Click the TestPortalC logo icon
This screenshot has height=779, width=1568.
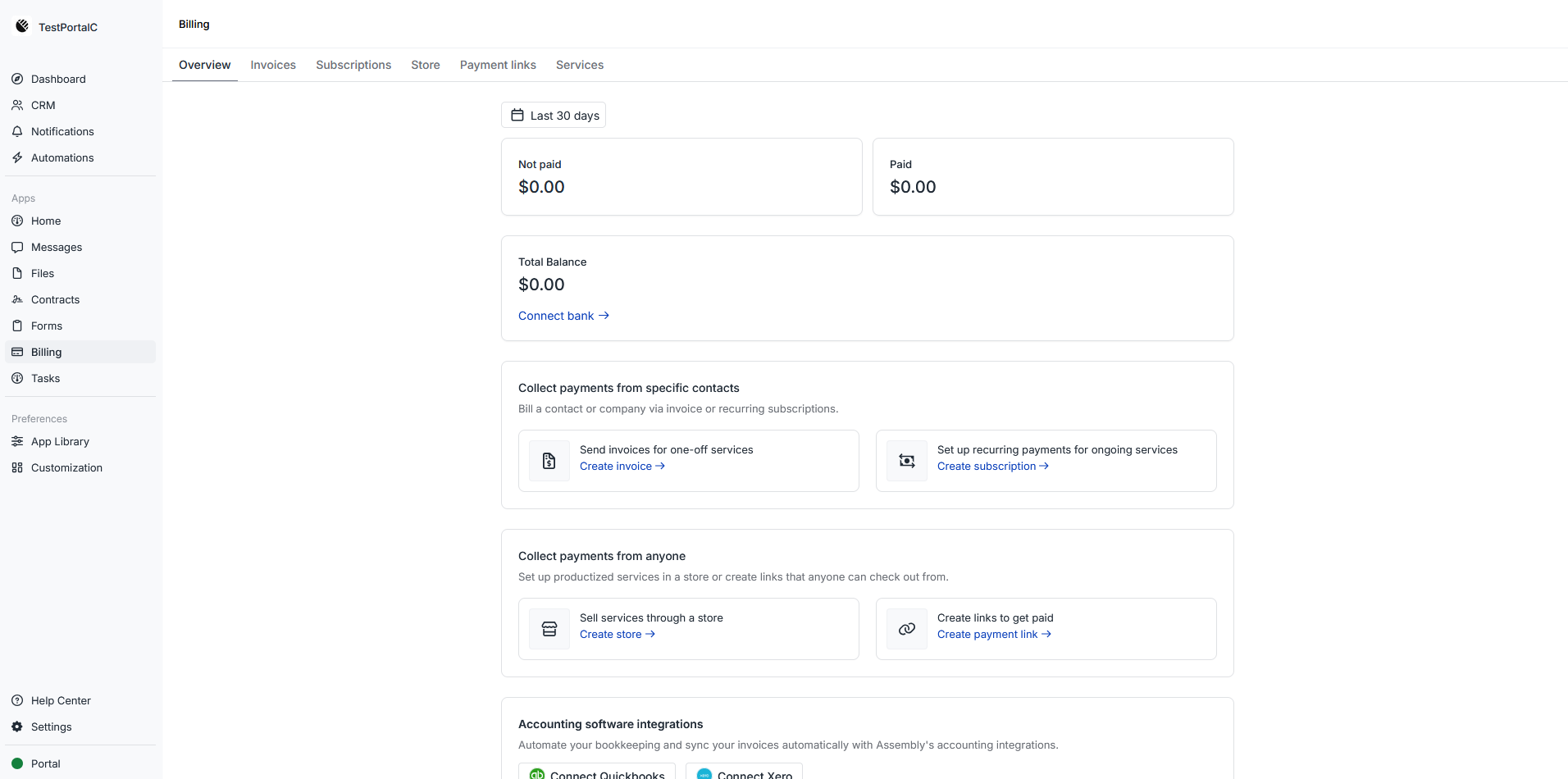coord(22,26)
